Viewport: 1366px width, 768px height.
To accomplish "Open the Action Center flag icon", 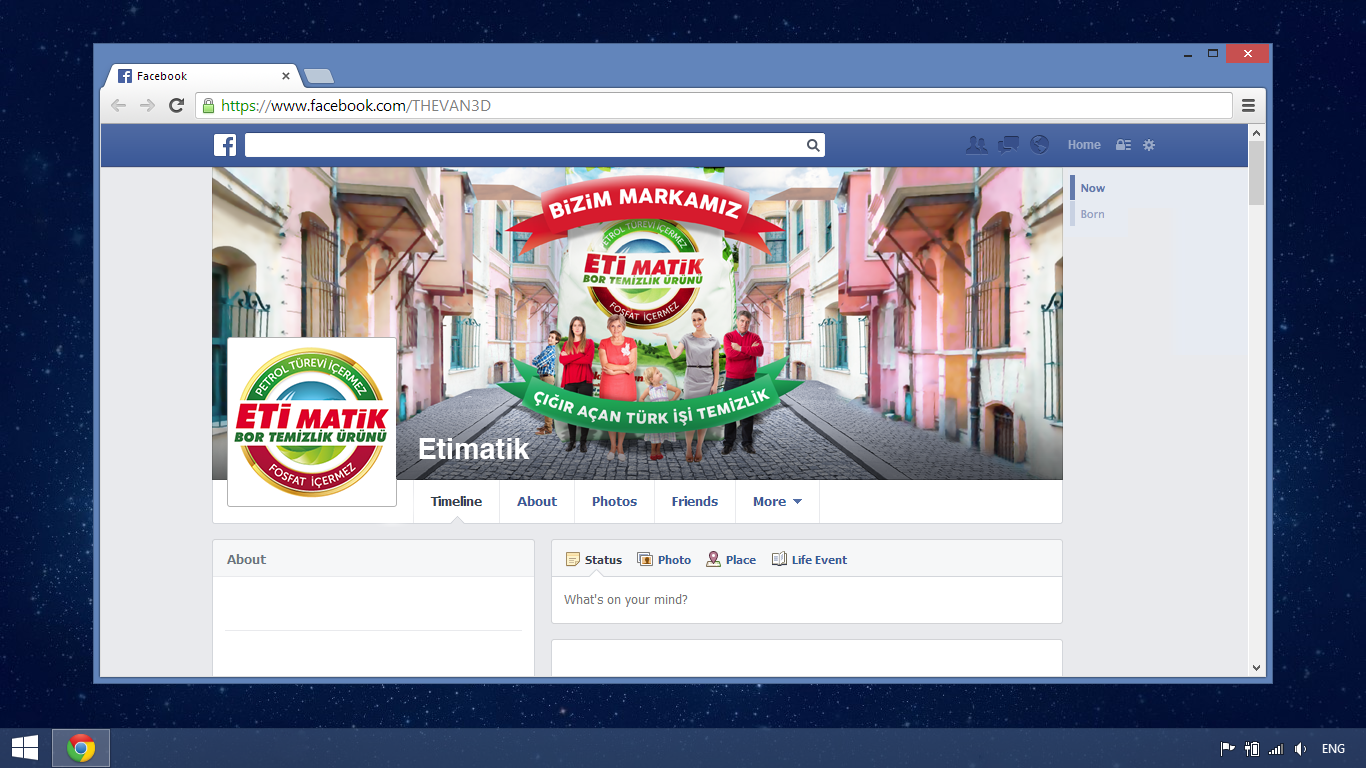I will 1227,749.
